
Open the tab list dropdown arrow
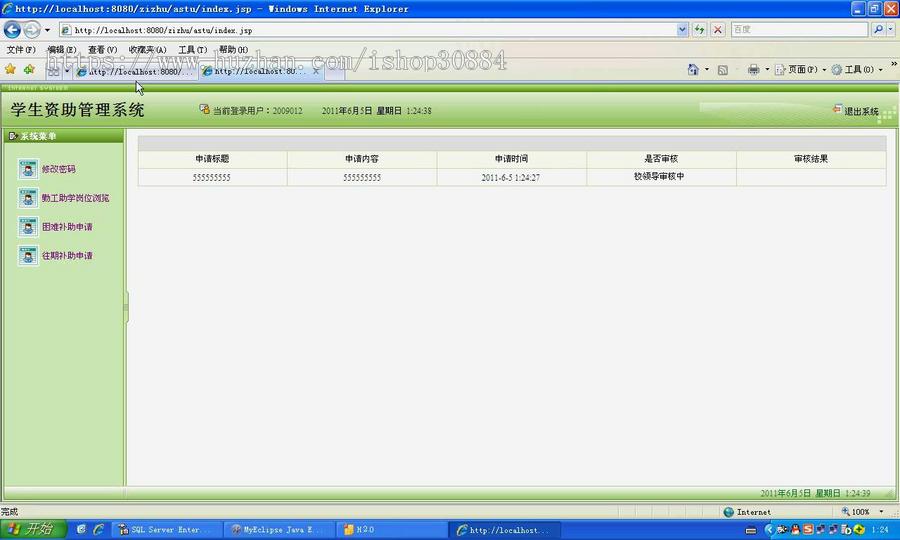tap(67, 72)
